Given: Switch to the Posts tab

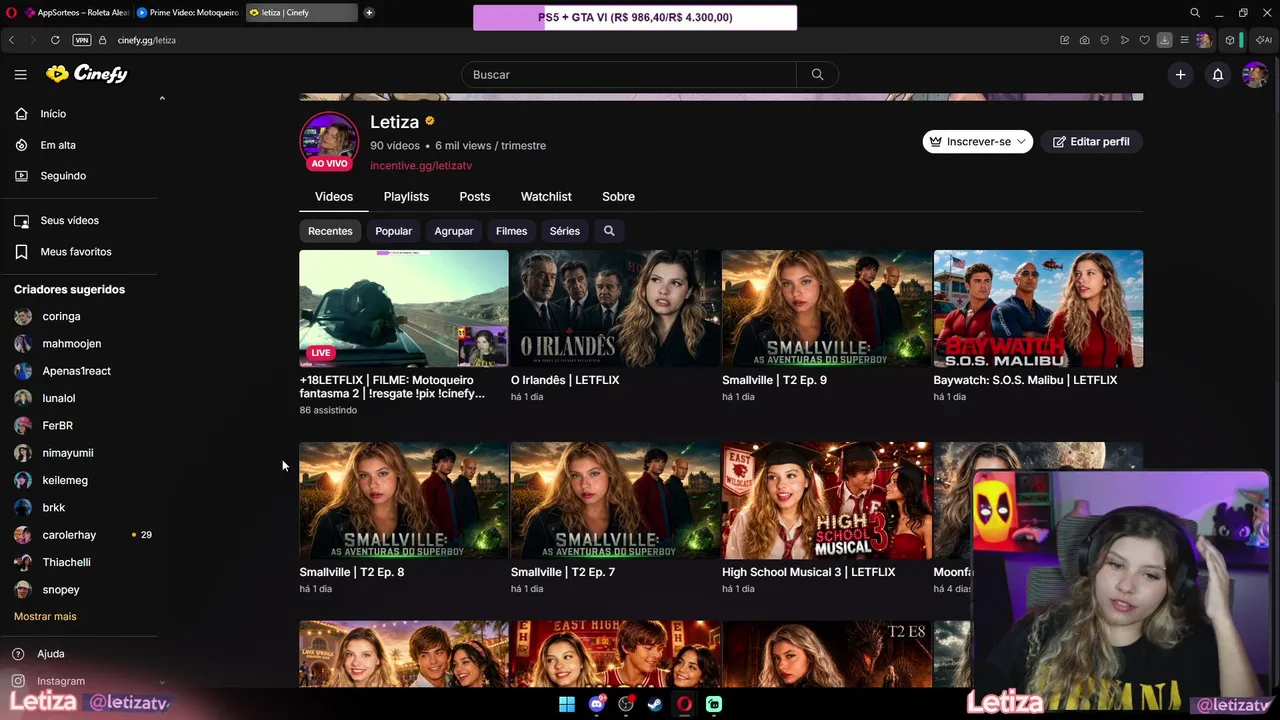Looking at the screenshot, I should click(x=474, y=197).
